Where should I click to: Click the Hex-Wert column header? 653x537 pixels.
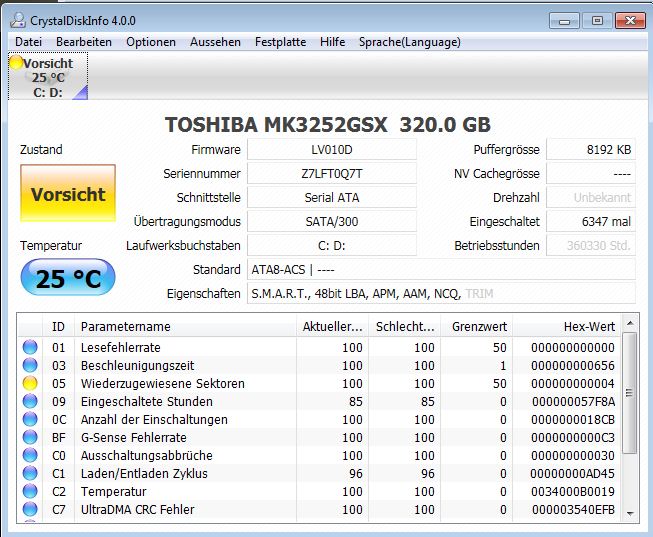pyautogui.click(x=567, y=326)
